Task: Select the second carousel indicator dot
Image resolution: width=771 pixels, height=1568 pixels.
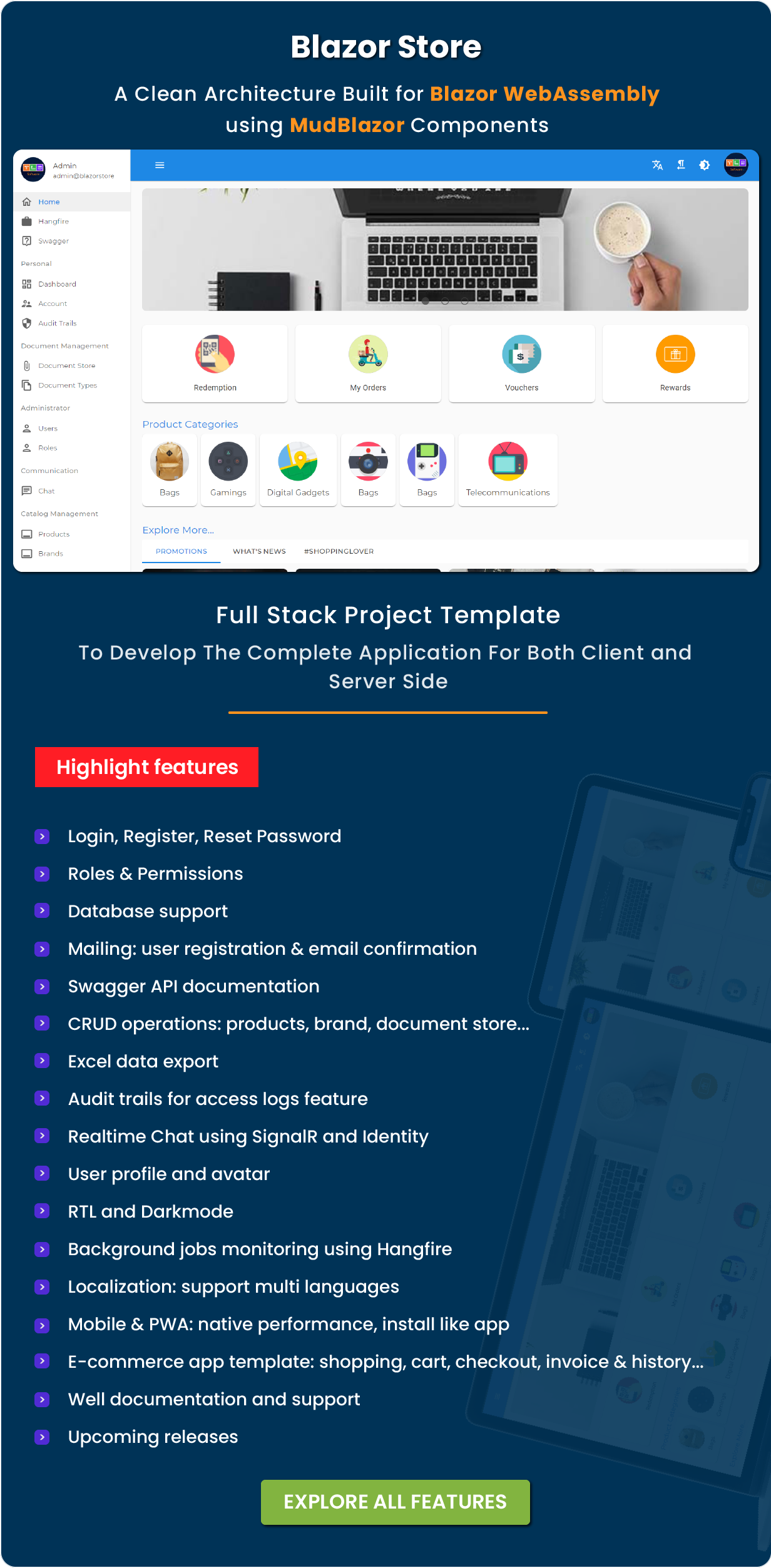Action: tap(445, 302)
